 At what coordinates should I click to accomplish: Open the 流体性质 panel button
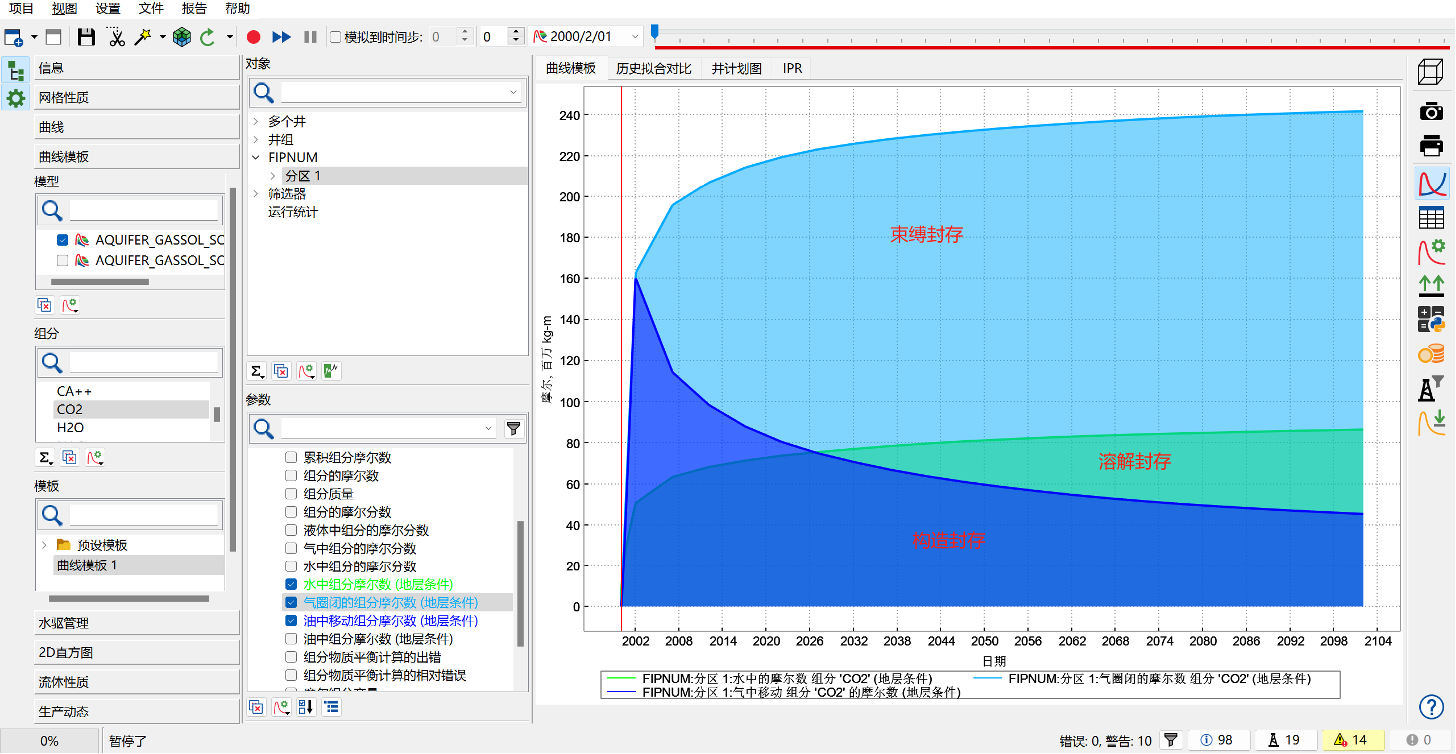click(137, 682)
